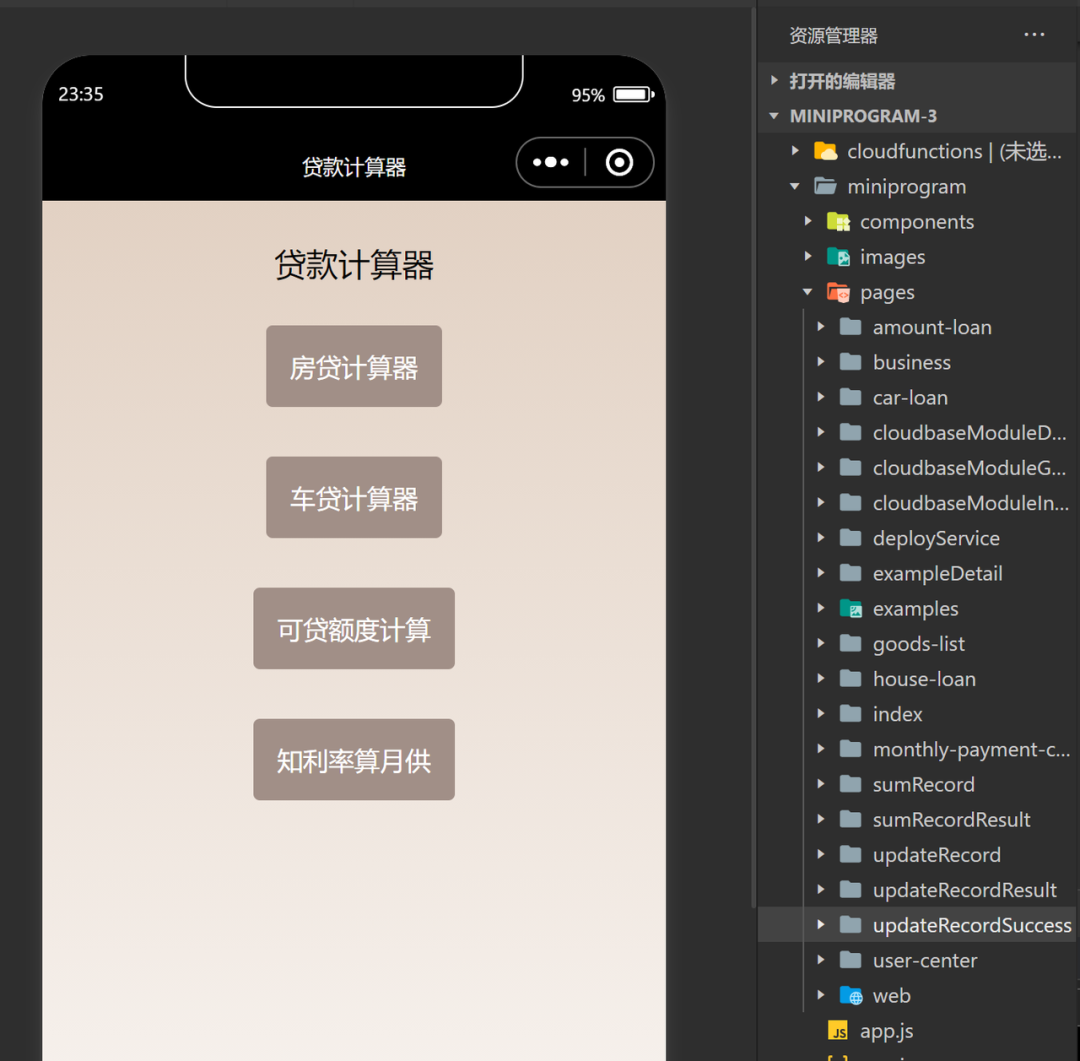
Task: Open the resource manager more-actions ellipsis
Action: (1033, 34)
